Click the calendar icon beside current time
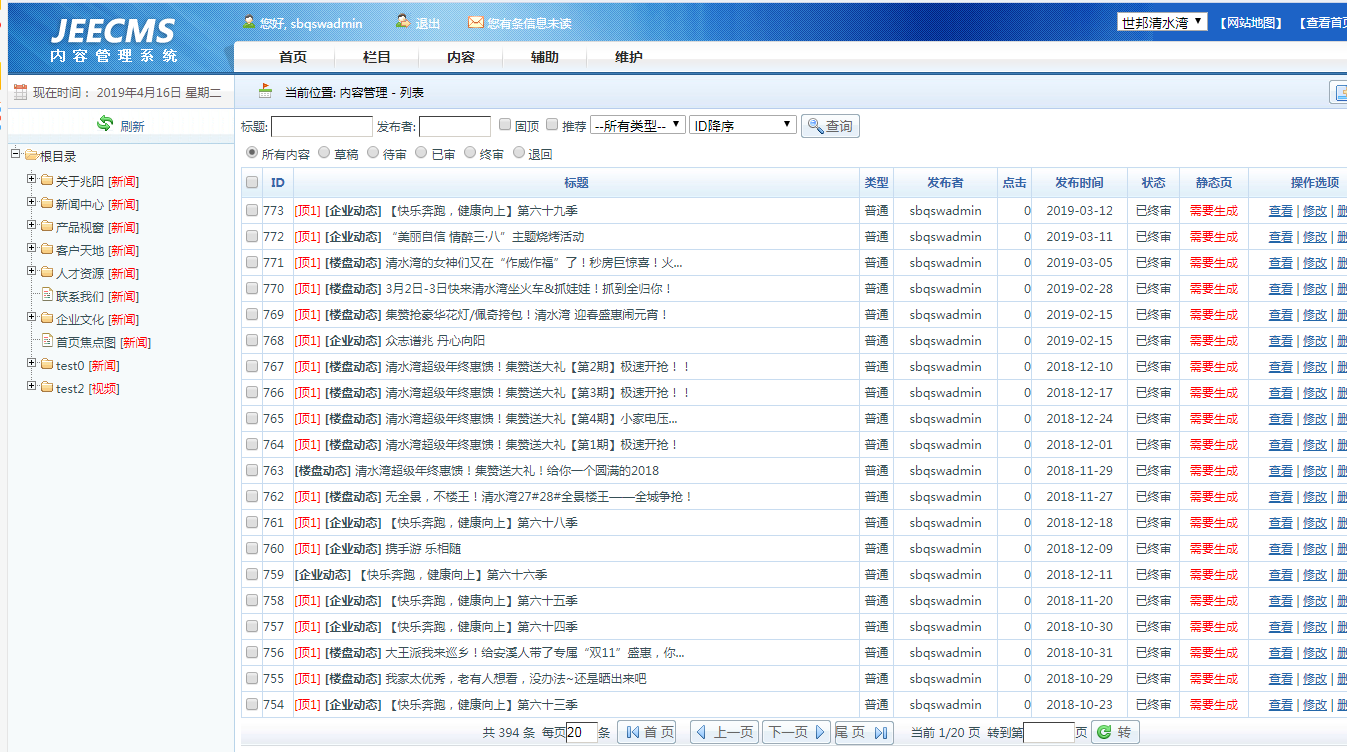The image size is (1347, 752). (x=20, y=92)
